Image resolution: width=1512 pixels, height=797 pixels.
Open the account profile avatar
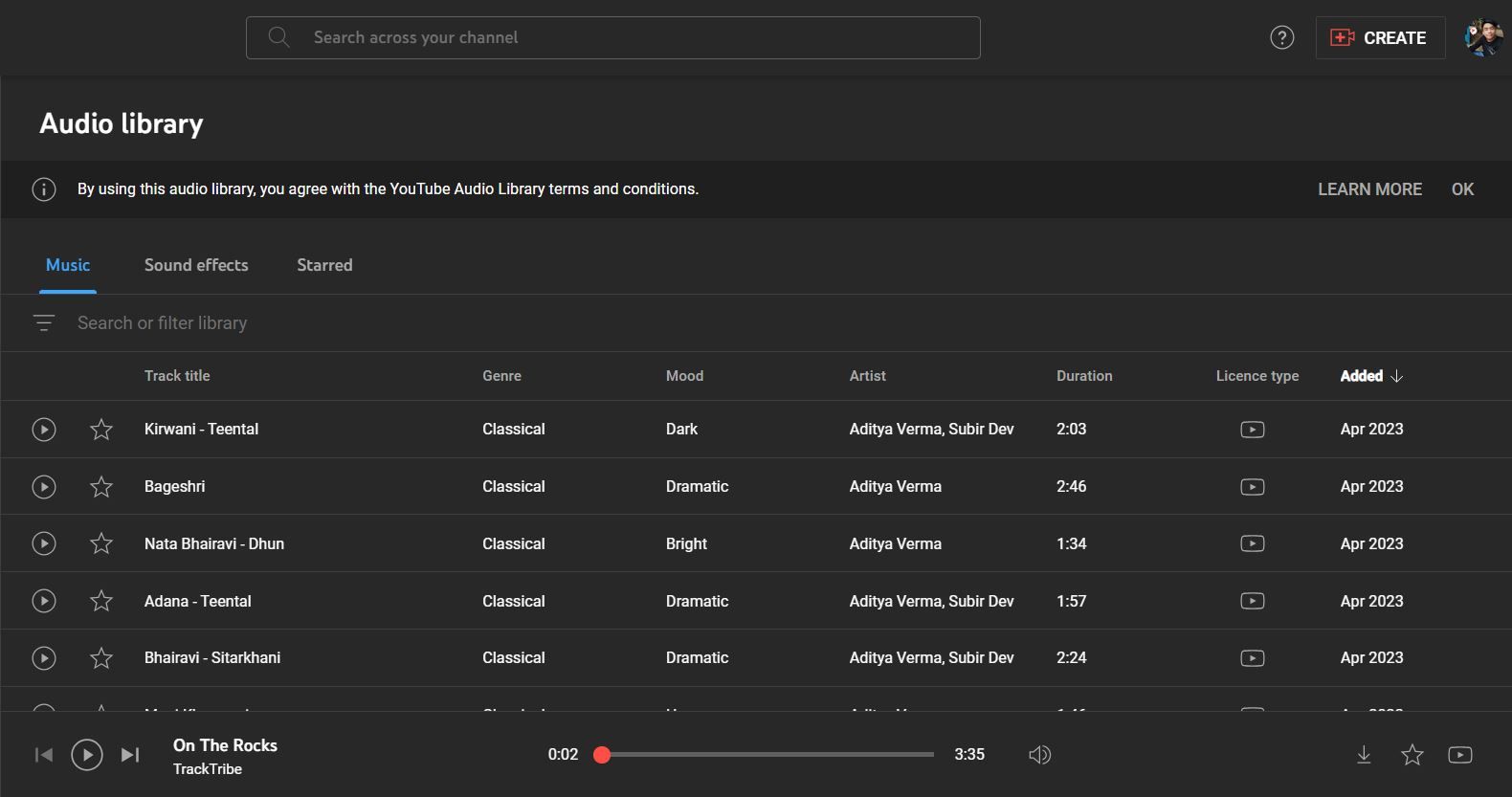pos(1483,37)
